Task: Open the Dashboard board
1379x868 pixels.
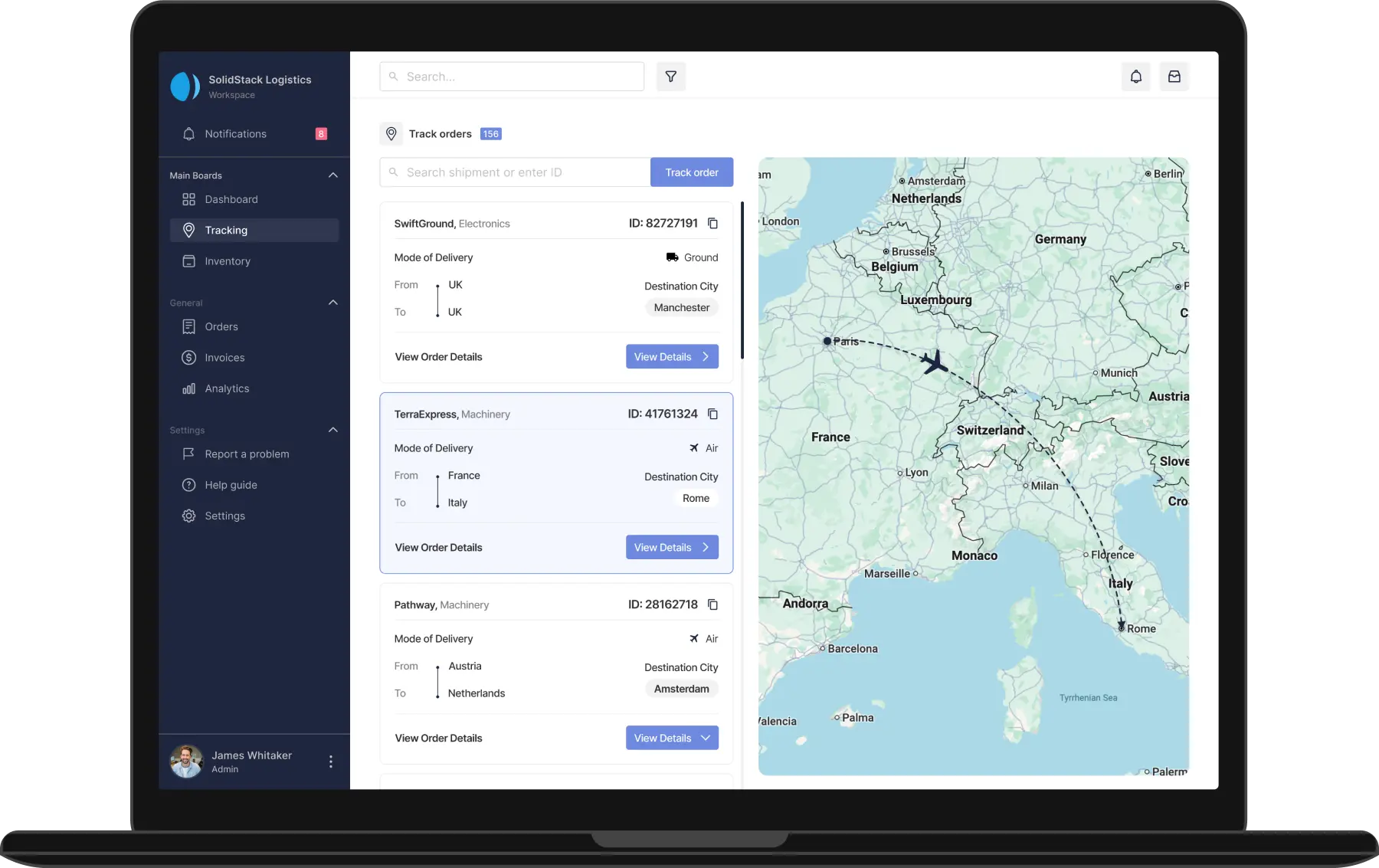Action: tap(231, 200)
